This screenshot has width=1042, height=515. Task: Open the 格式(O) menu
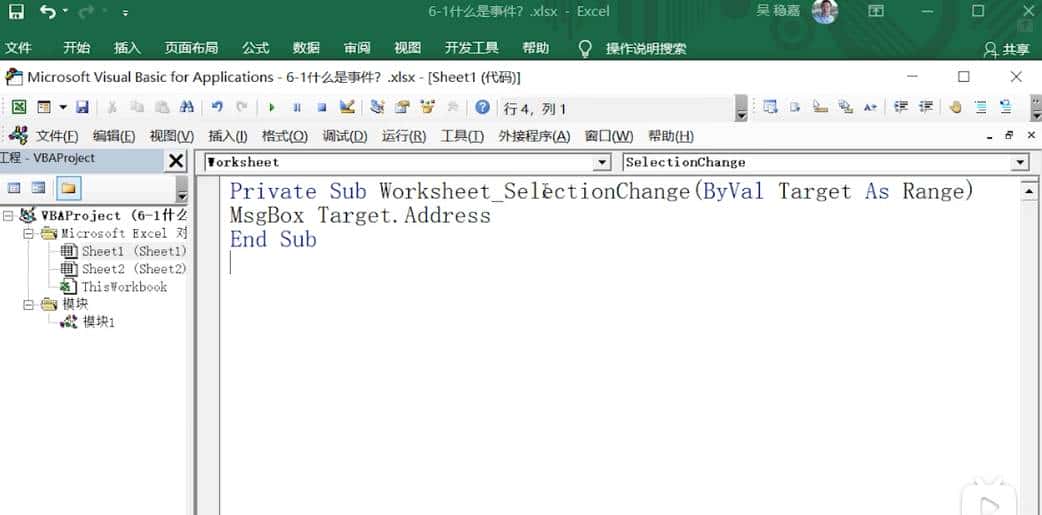[x=284, y=136]
